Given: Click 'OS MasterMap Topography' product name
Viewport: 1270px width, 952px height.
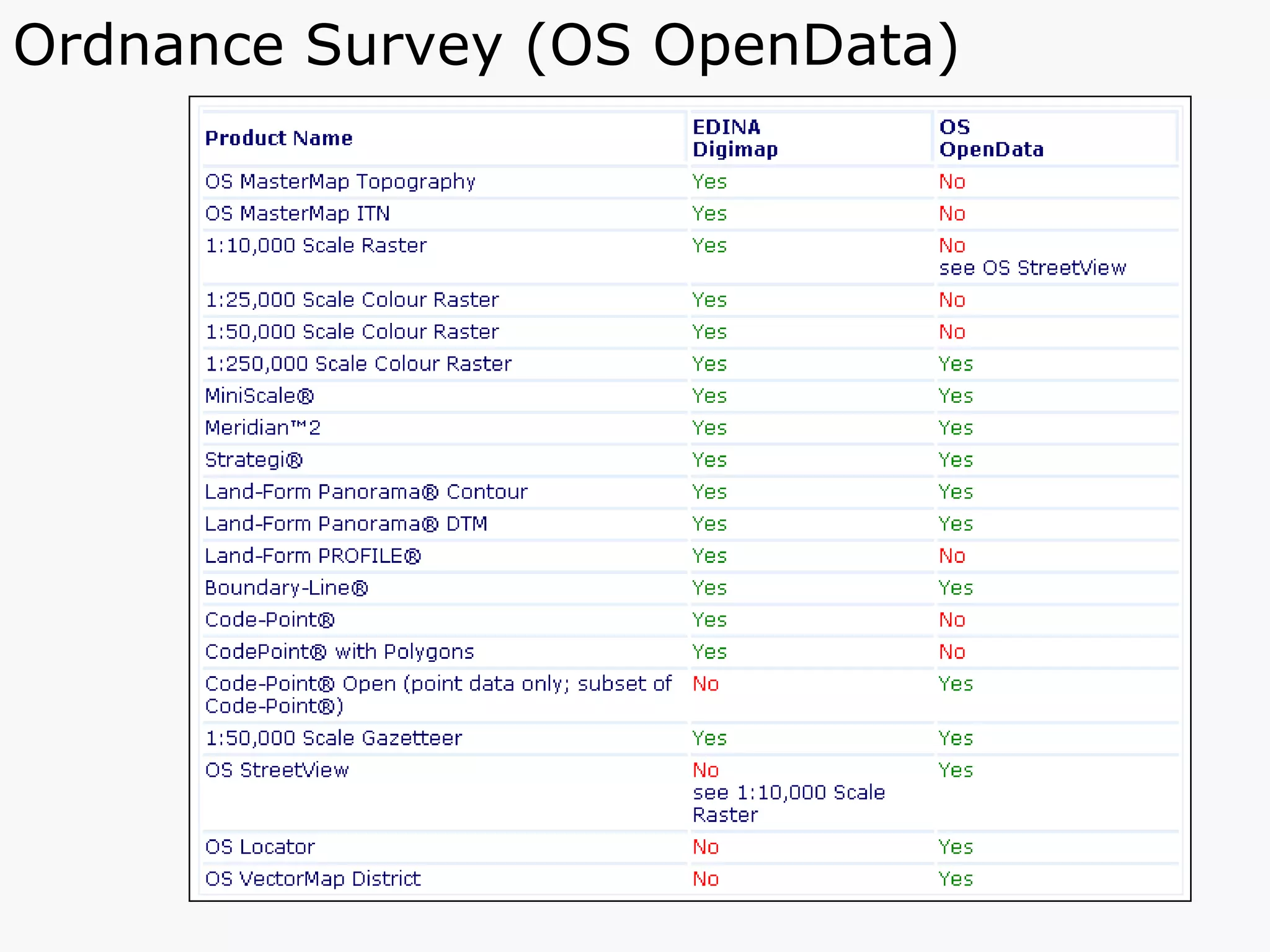Looking at the screenshot, I should [x=340, y=182].
